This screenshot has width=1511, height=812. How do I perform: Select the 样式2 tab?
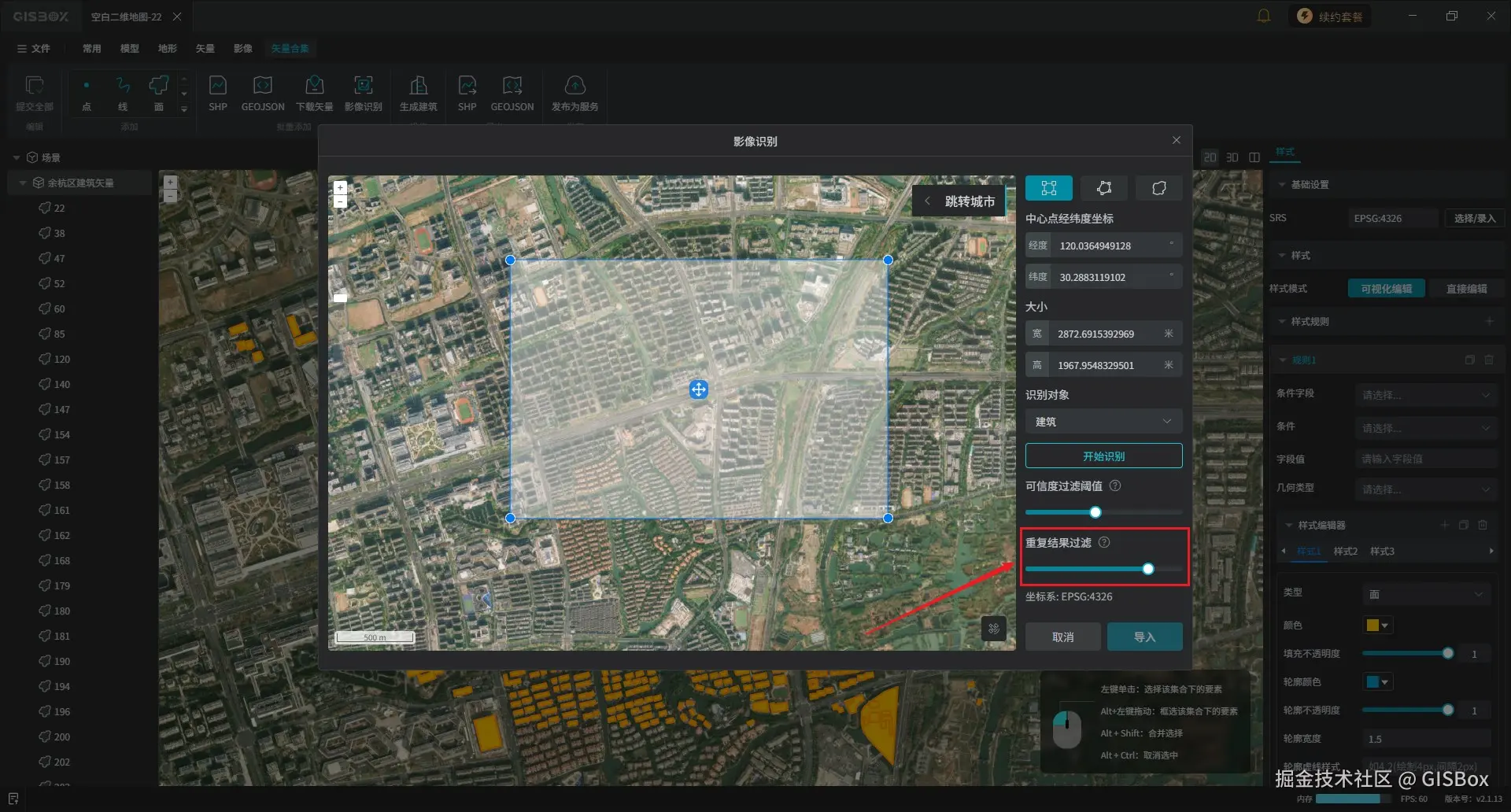click(x=1346, y=552)
